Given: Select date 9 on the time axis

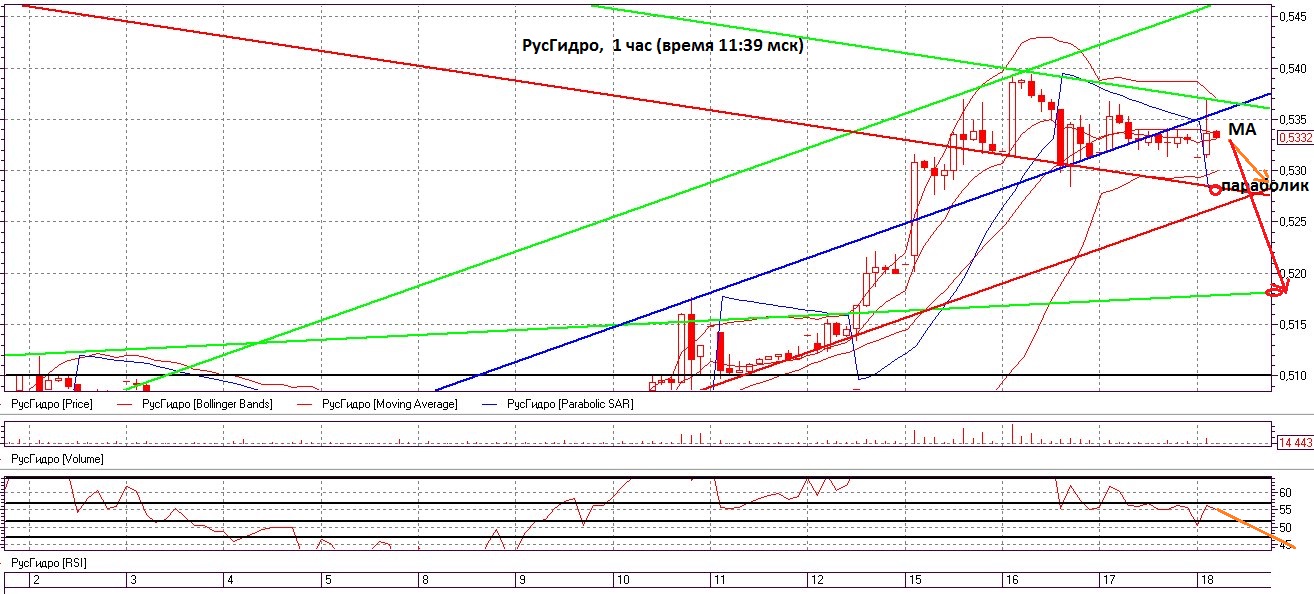Looking at the screenshot, I should [x=522, y=579].
